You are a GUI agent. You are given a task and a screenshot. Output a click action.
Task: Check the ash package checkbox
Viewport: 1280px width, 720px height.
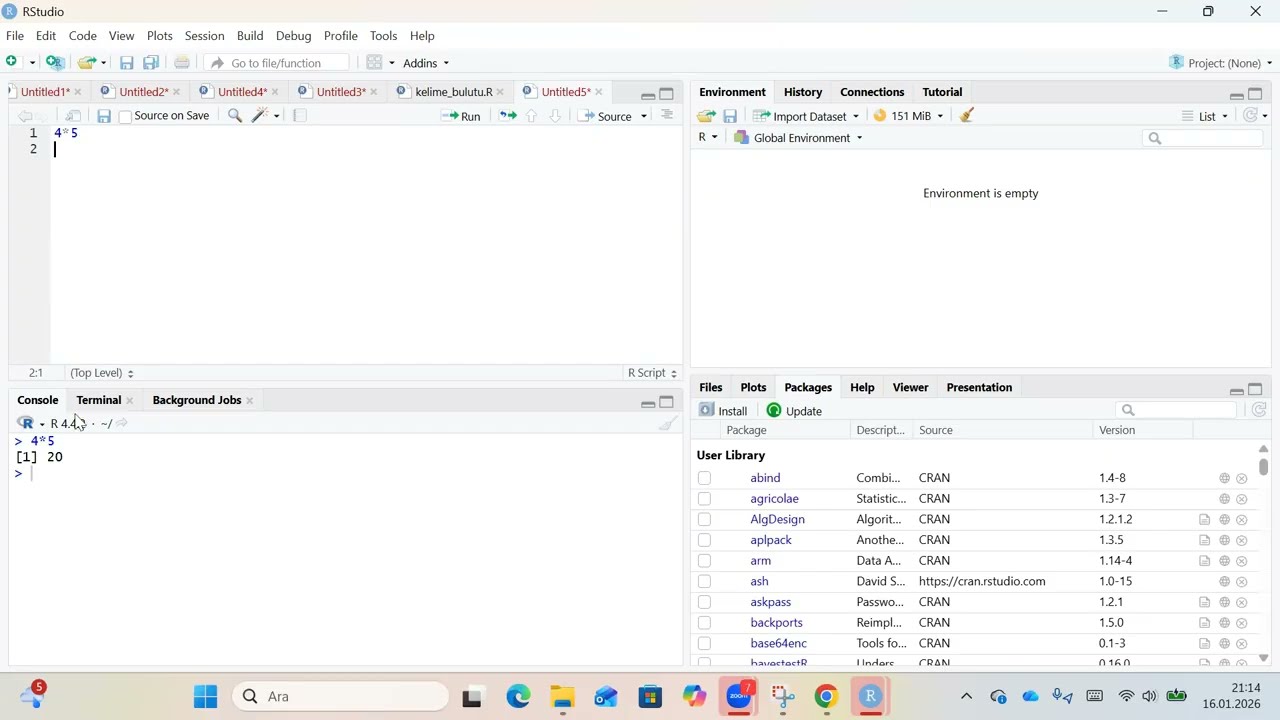point(704,582)
